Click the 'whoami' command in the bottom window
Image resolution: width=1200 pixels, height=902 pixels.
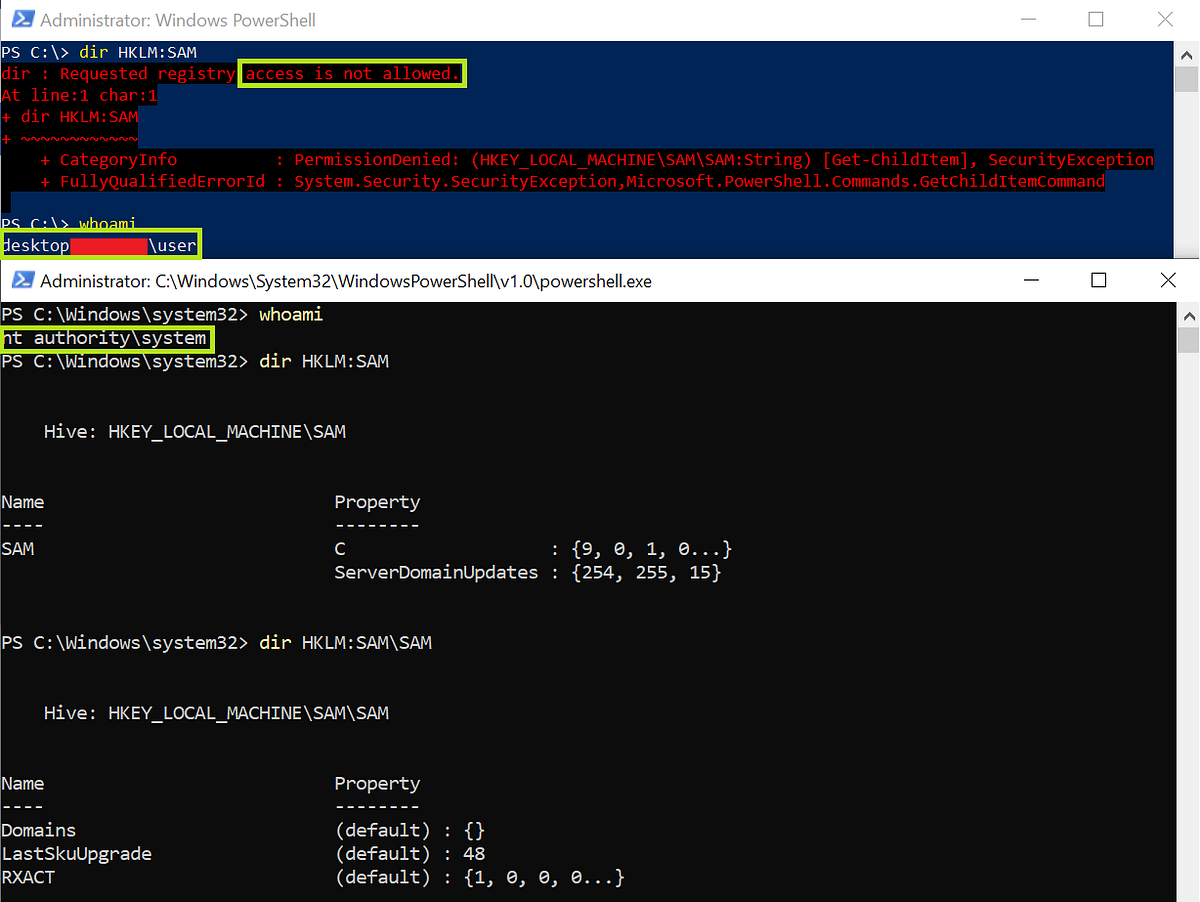coord(290,313)
